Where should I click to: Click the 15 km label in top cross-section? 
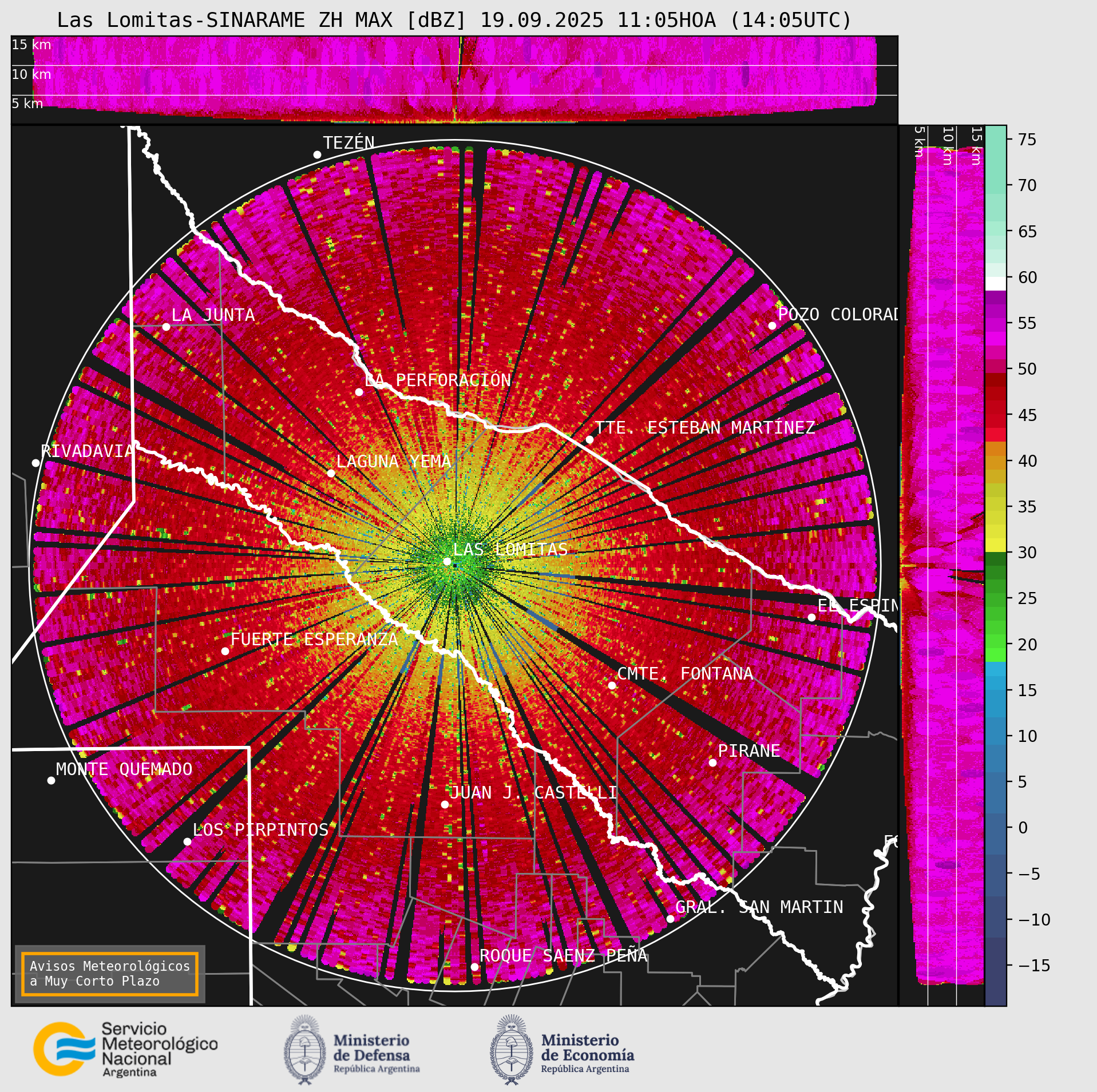(x=31, y=45)
